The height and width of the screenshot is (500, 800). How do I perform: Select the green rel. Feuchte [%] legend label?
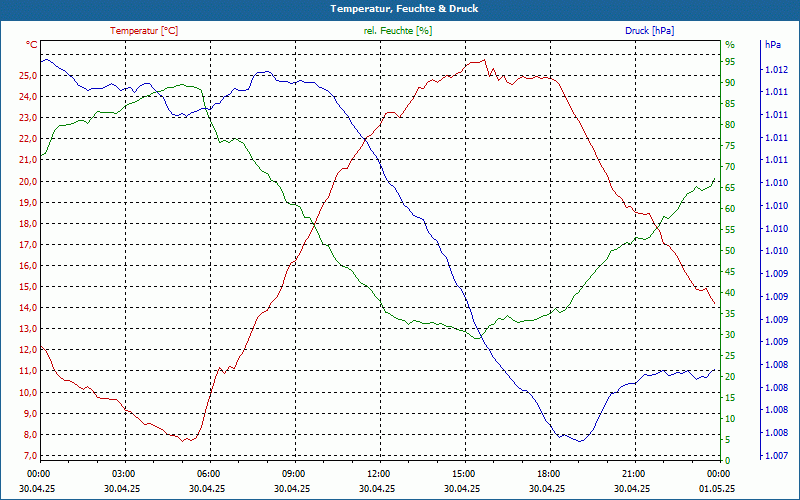pos(397,31)
